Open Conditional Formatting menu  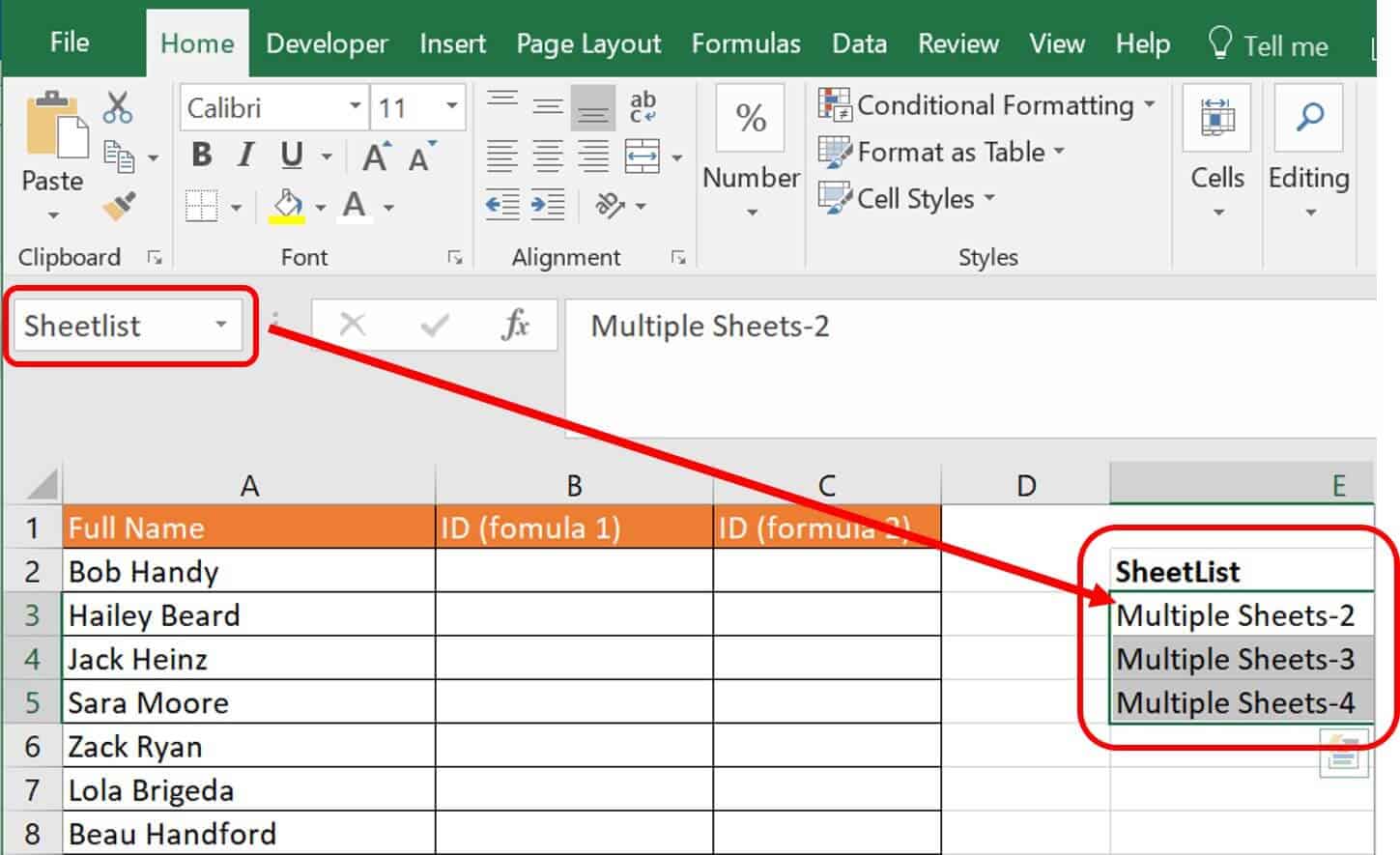pyautogui.click(x=986, y=104)
